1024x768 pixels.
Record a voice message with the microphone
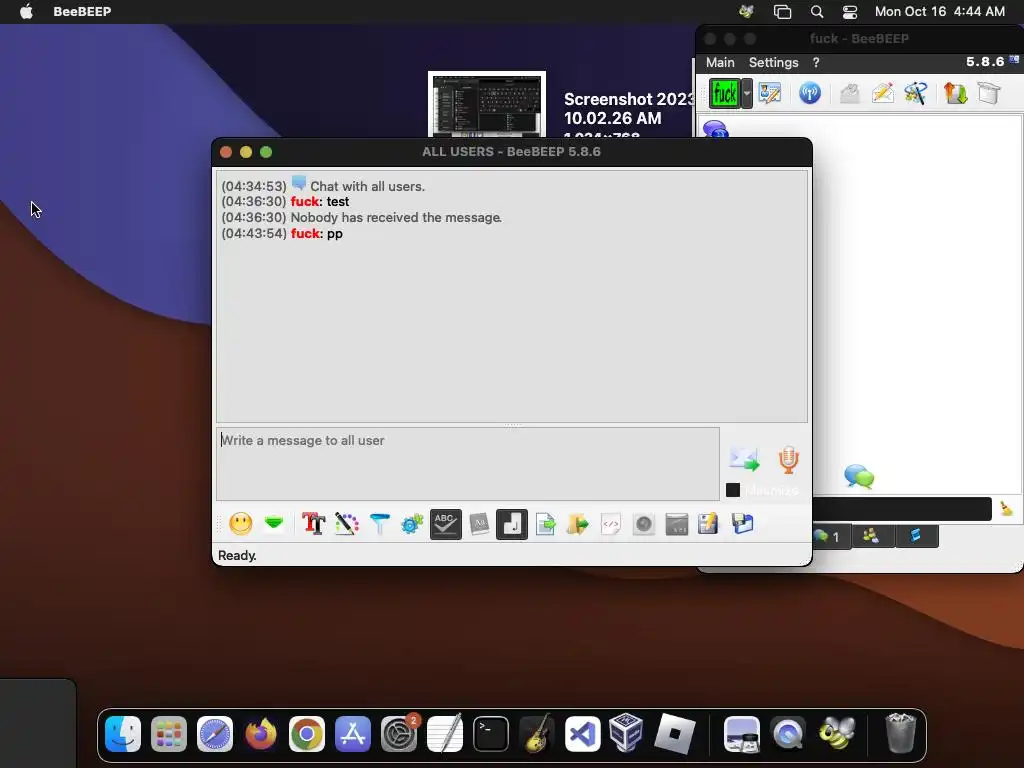(788, 460)
